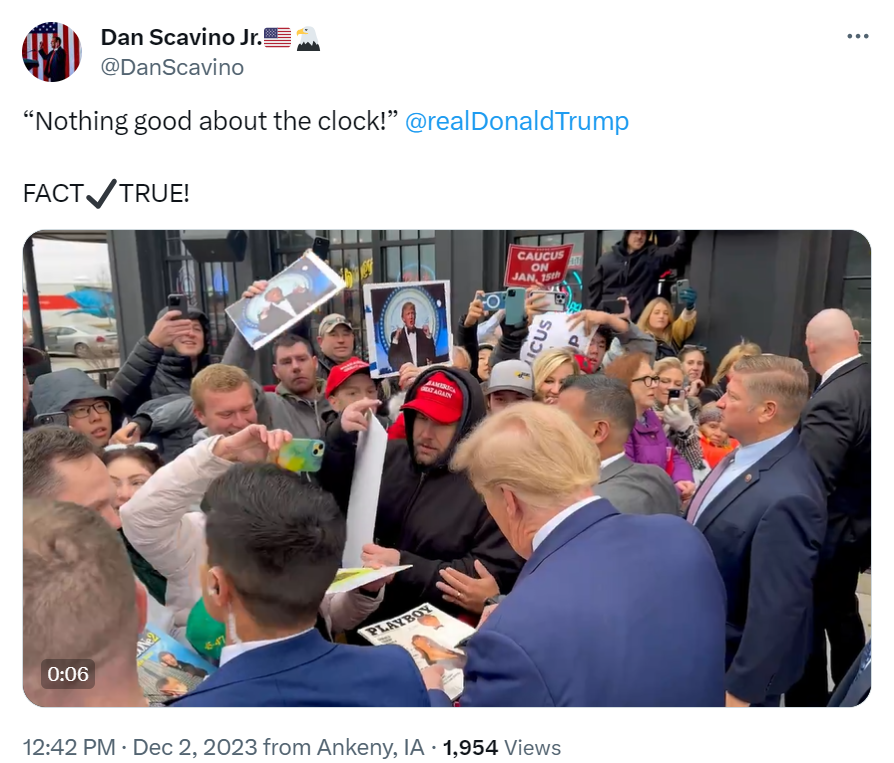Image resolution: width=894 pixels, height=763 pixels.
Task: Select the "Nothing good about the clock!" quote text
Action: click(x=210, y=121)
